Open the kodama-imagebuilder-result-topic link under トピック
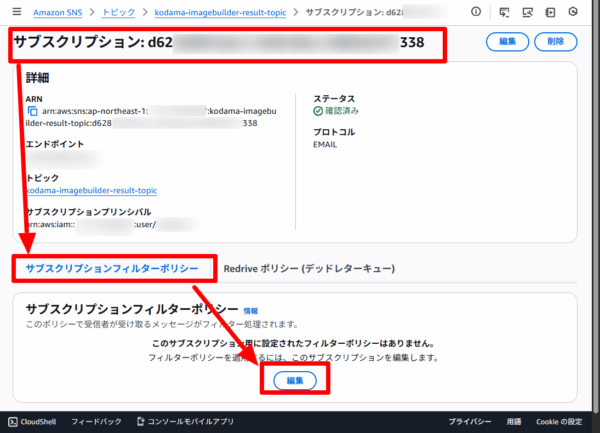600x433 pixels. [x=91, y=190]
